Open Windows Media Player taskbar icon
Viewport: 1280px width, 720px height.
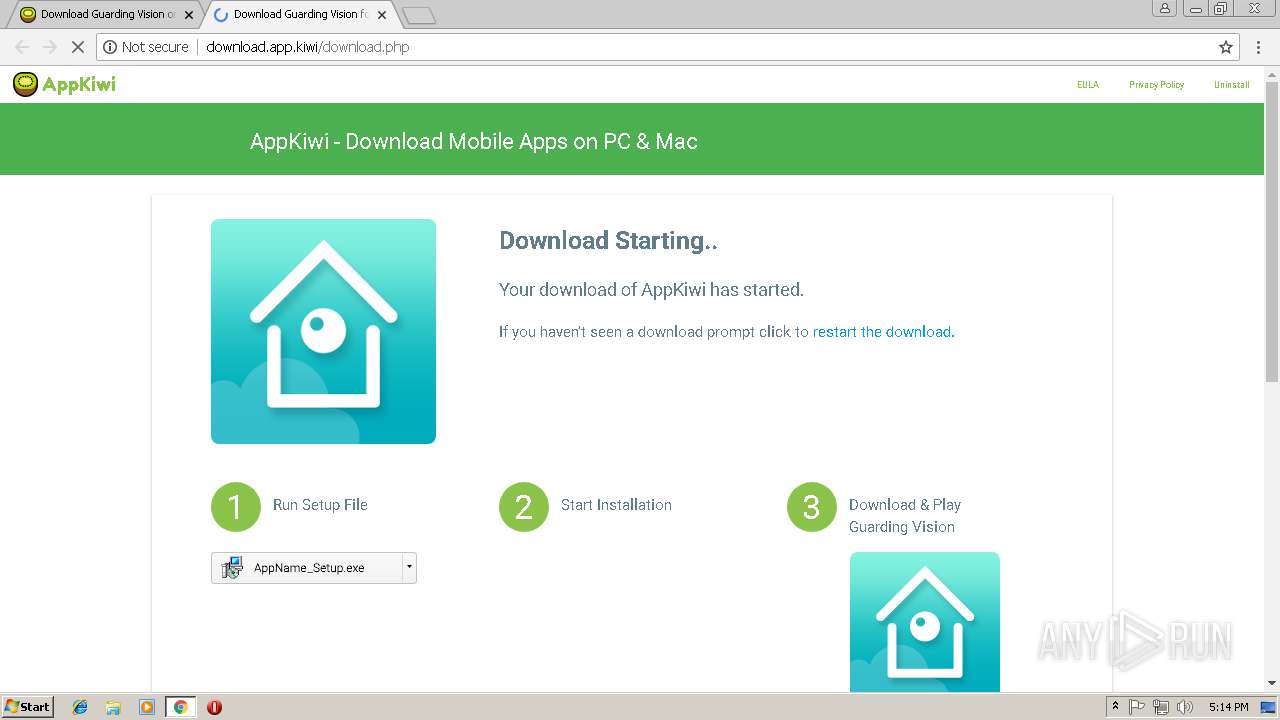point(147,707)
